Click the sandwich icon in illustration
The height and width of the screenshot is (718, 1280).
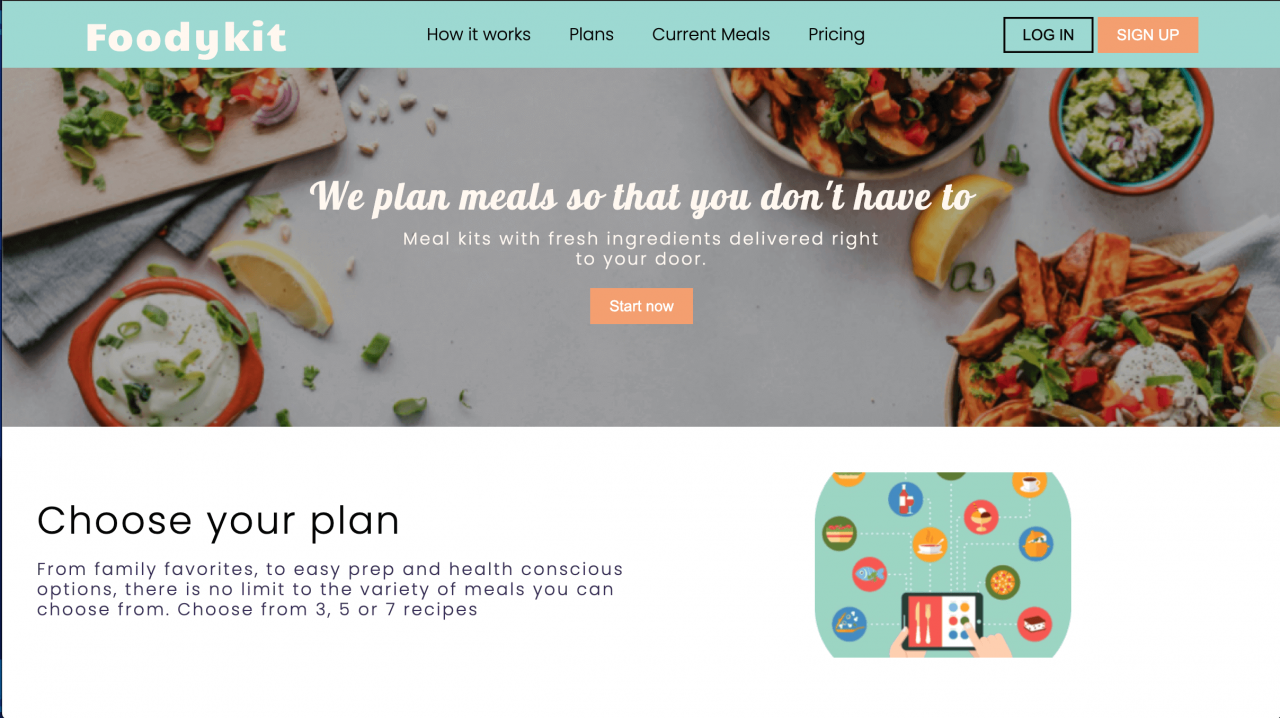click(839, 533)
